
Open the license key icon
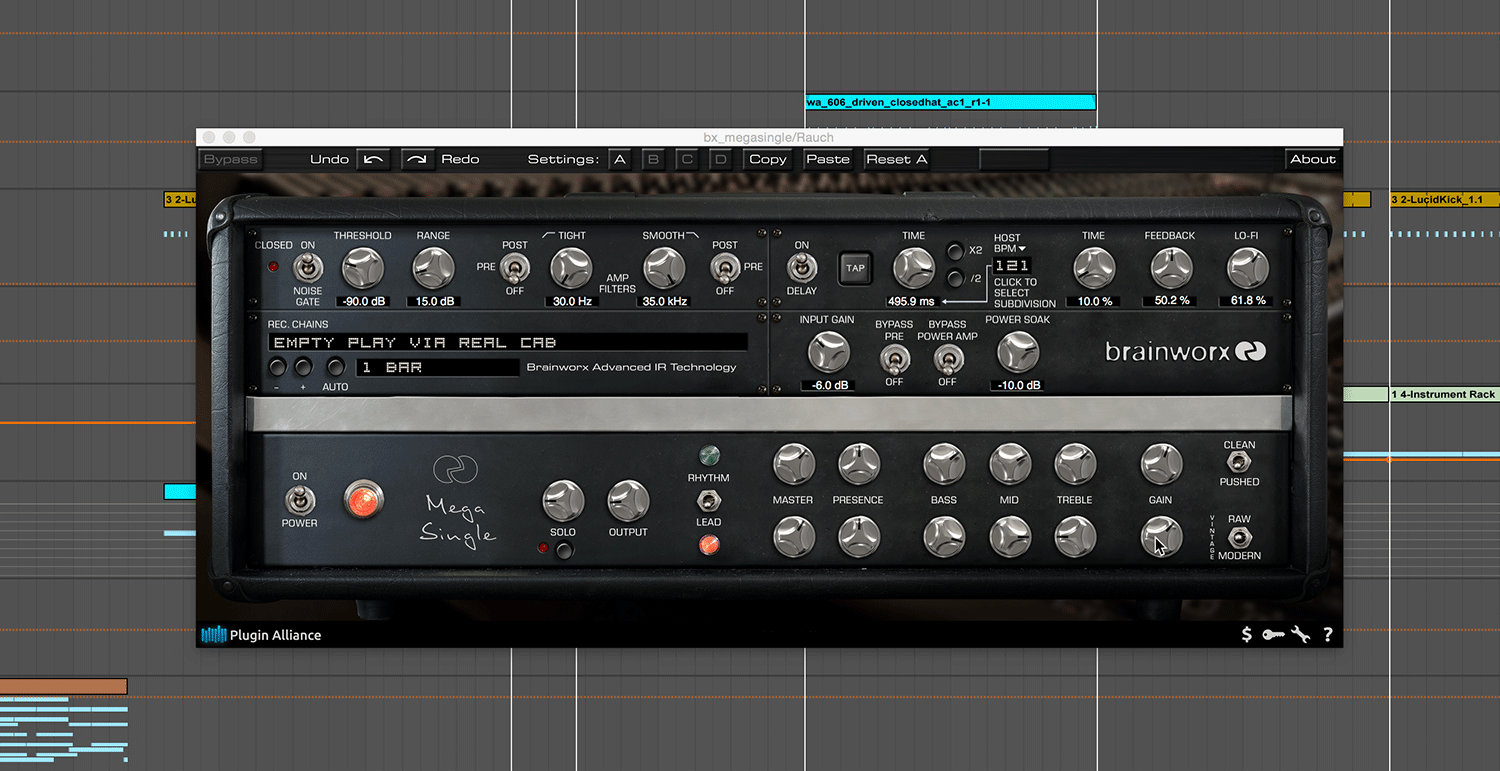tap(1273, 634)
